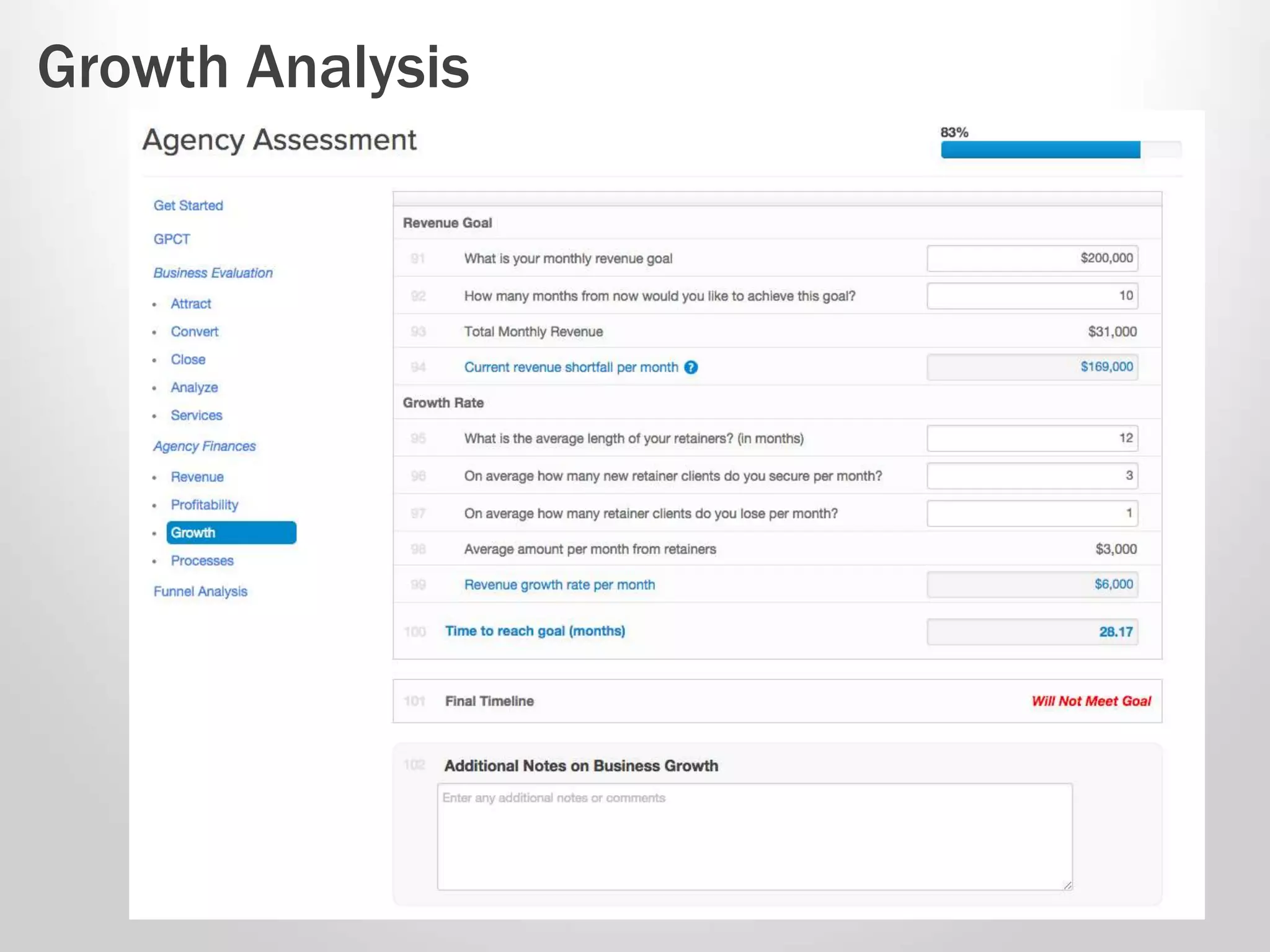Click the revenue growth rate $6,000 field

point(1032,584)
